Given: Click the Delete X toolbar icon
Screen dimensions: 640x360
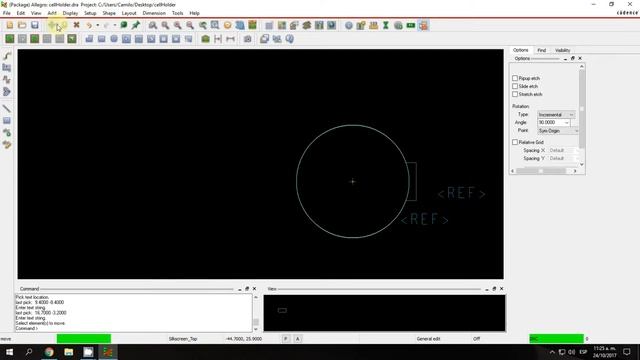Looking at the screenshot, I should (x=76, y=25).
